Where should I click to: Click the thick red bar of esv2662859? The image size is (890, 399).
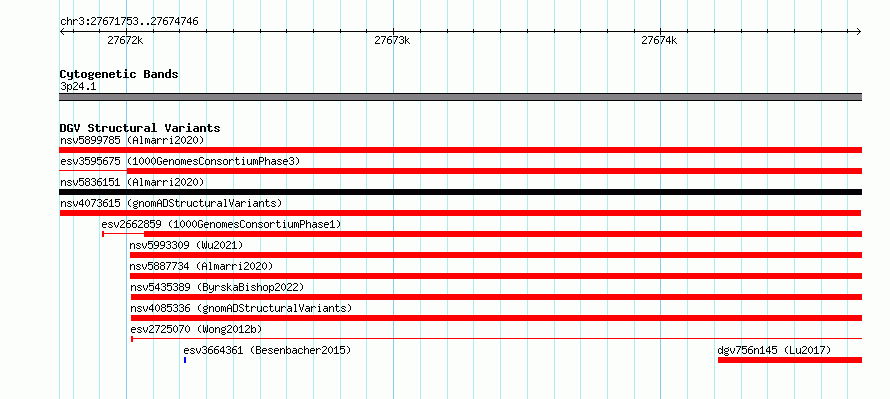point(503,234)
